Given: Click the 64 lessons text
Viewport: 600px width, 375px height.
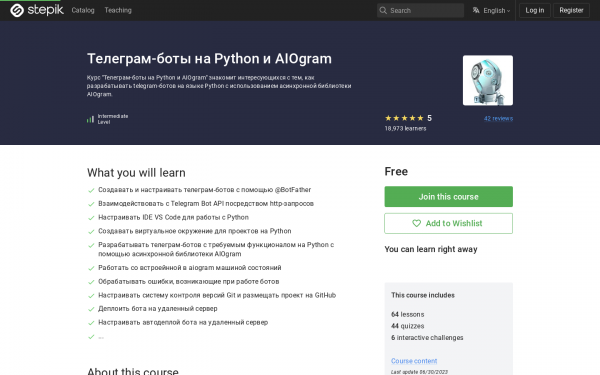Looking at the screenshot, I should pos(408,315).
